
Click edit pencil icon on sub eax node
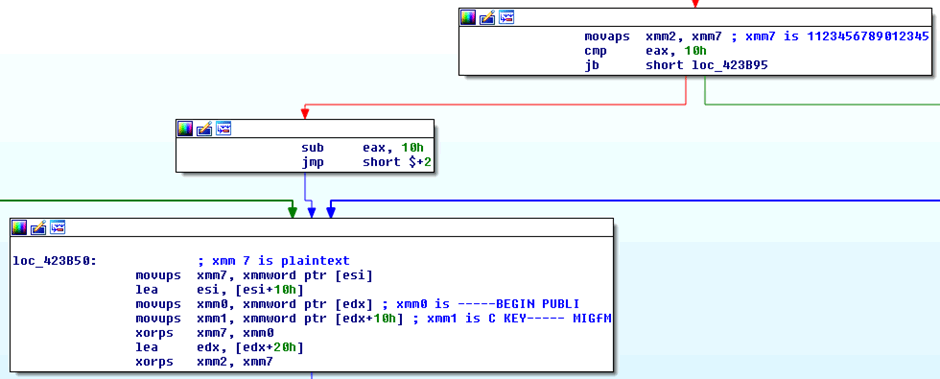(x=204, y=128)
